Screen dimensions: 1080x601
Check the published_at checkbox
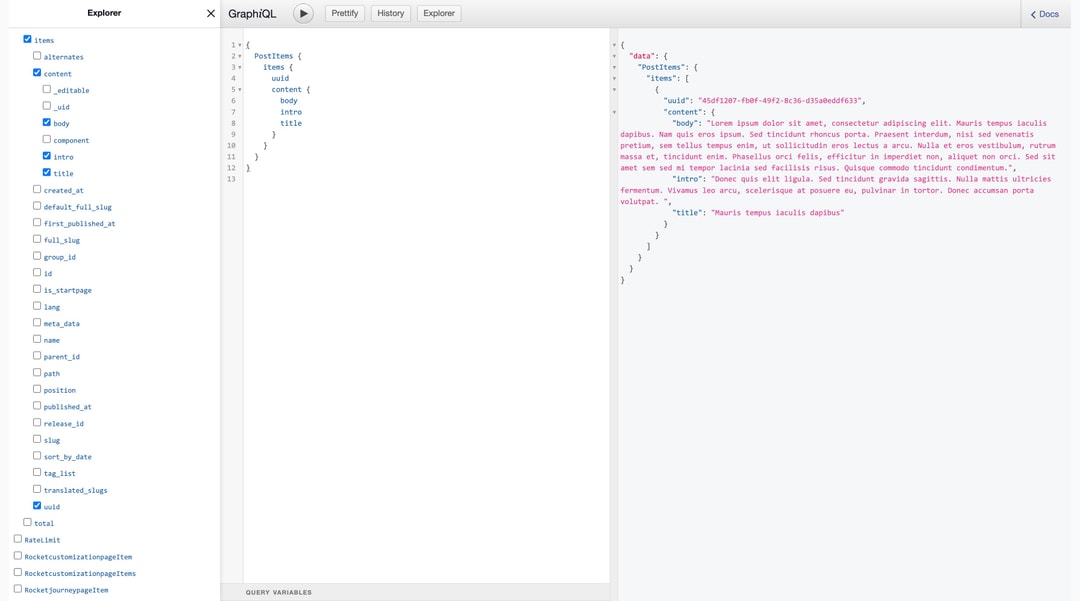point(37,405)
